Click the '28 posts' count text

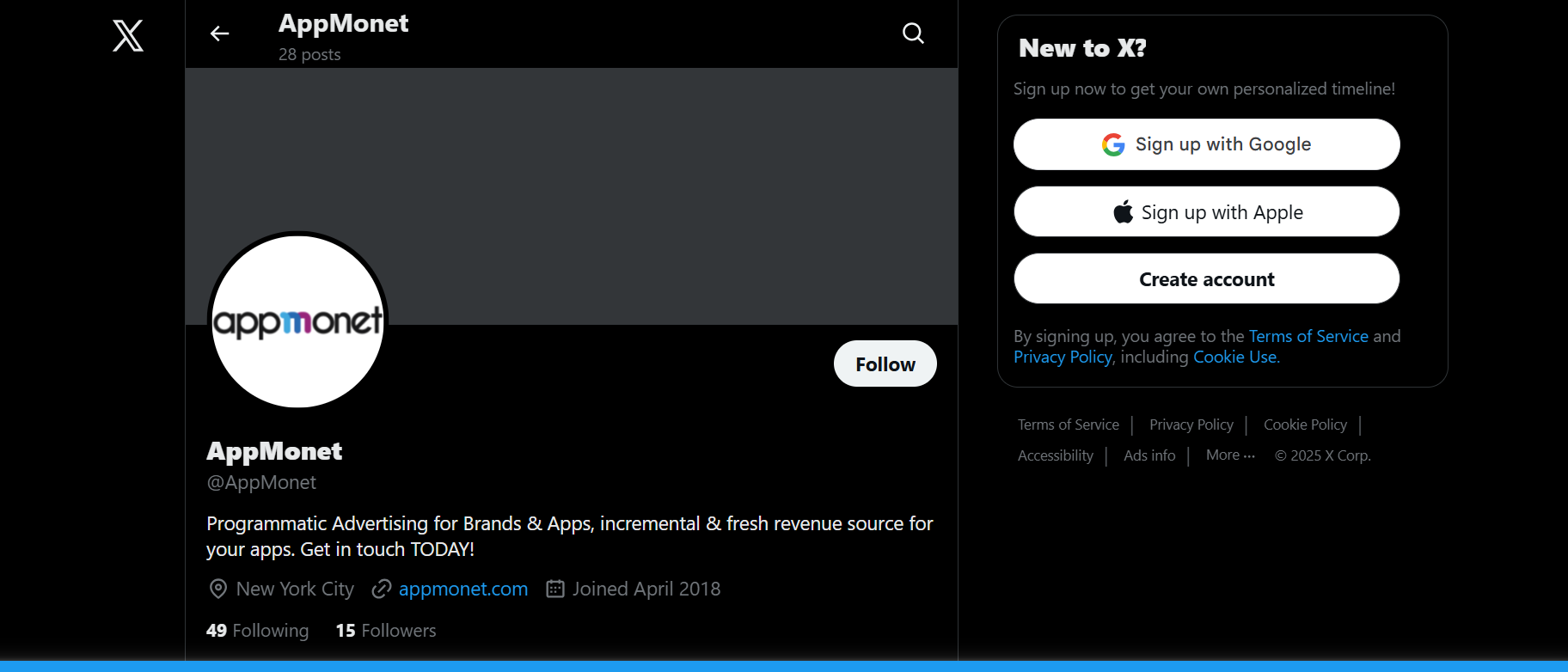309,54
